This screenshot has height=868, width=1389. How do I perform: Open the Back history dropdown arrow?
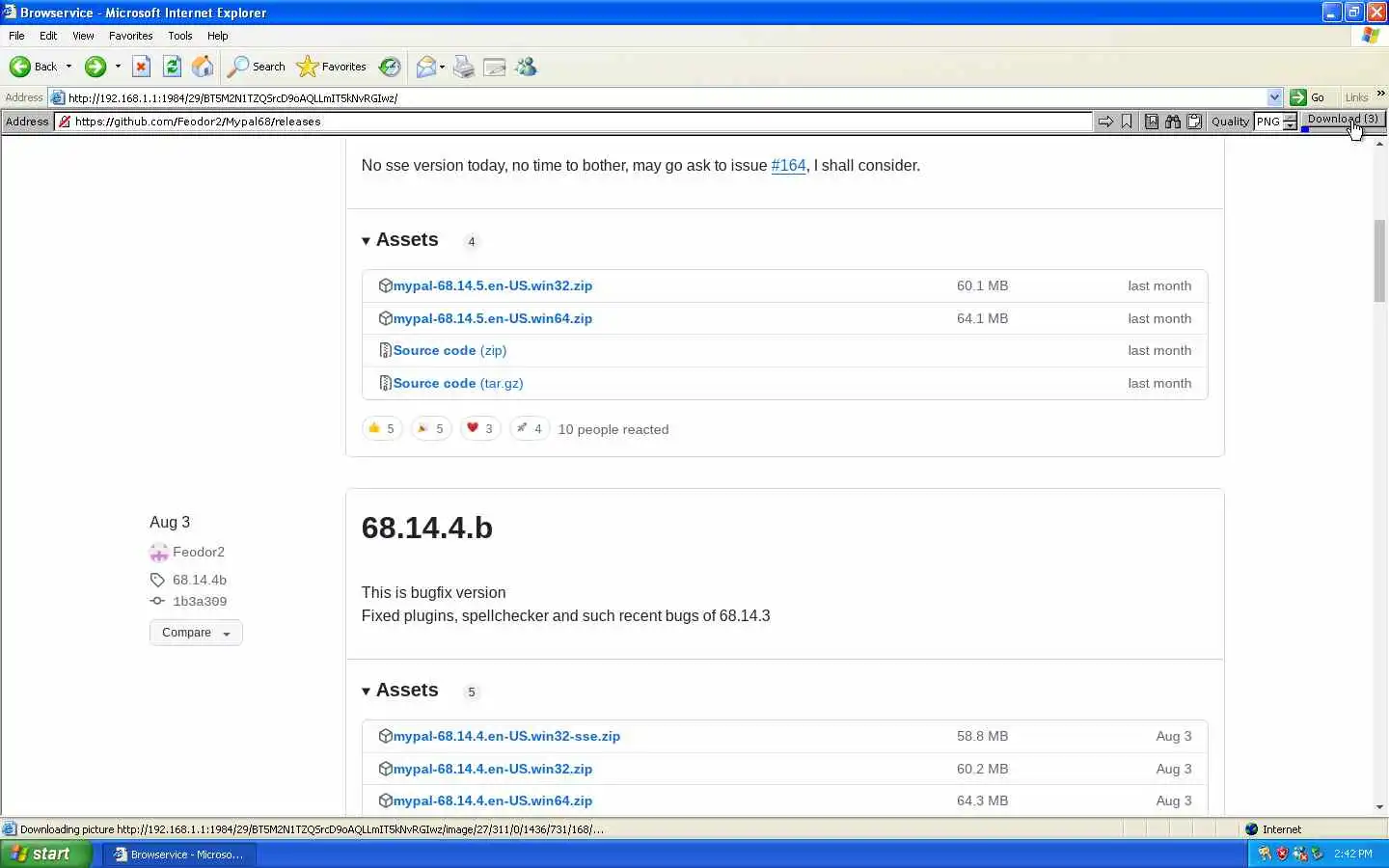pyautogui.click(x=68, y=67)
